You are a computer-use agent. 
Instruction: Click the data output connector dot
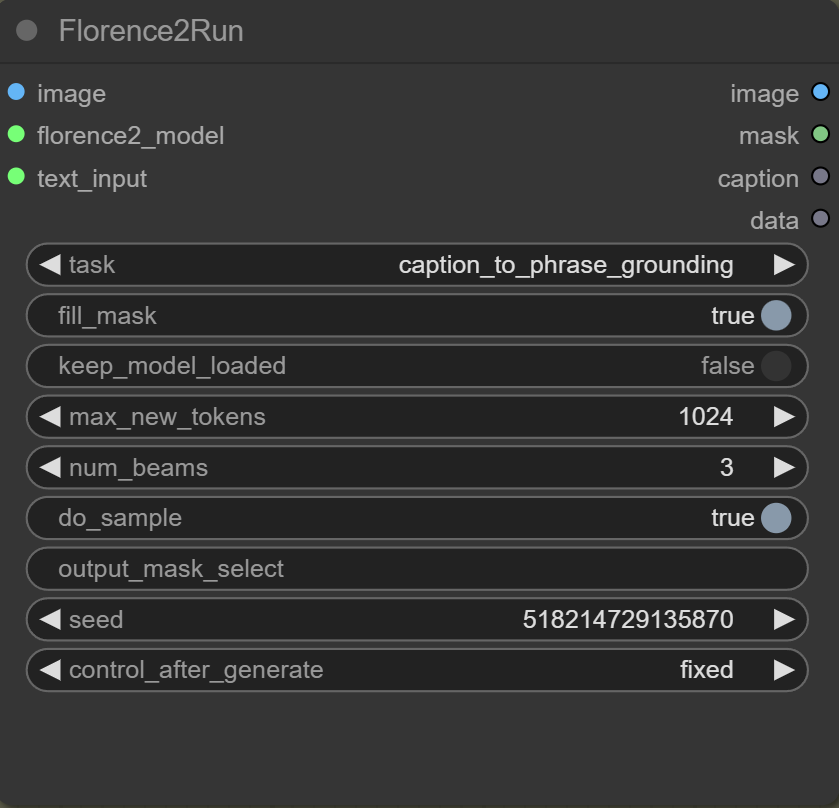pyautogui.click(x=820, y=220)
